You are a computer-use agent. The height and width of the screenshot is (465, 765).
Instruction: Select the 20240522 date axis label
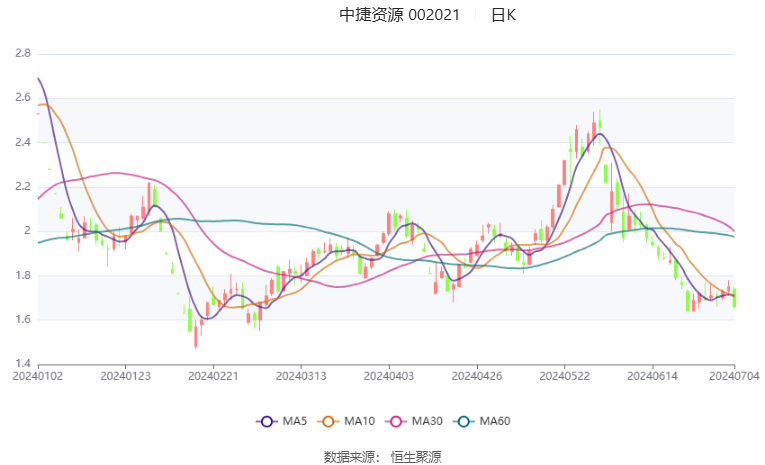564,376
